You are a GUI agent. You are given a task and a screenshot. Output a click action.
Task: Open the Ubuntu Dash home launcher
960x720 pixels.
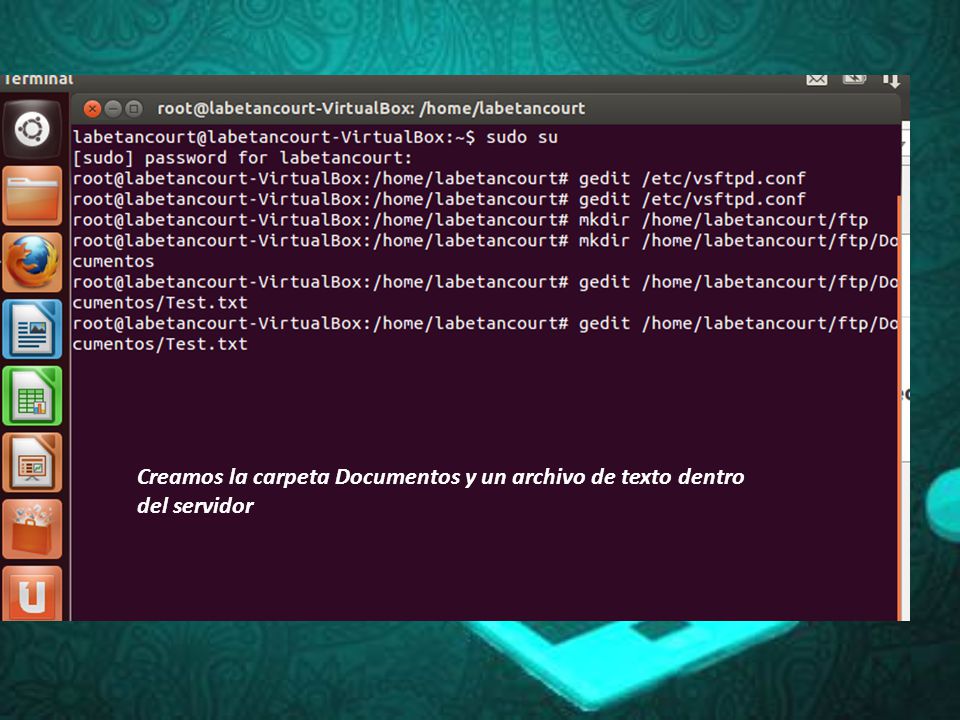32,130
